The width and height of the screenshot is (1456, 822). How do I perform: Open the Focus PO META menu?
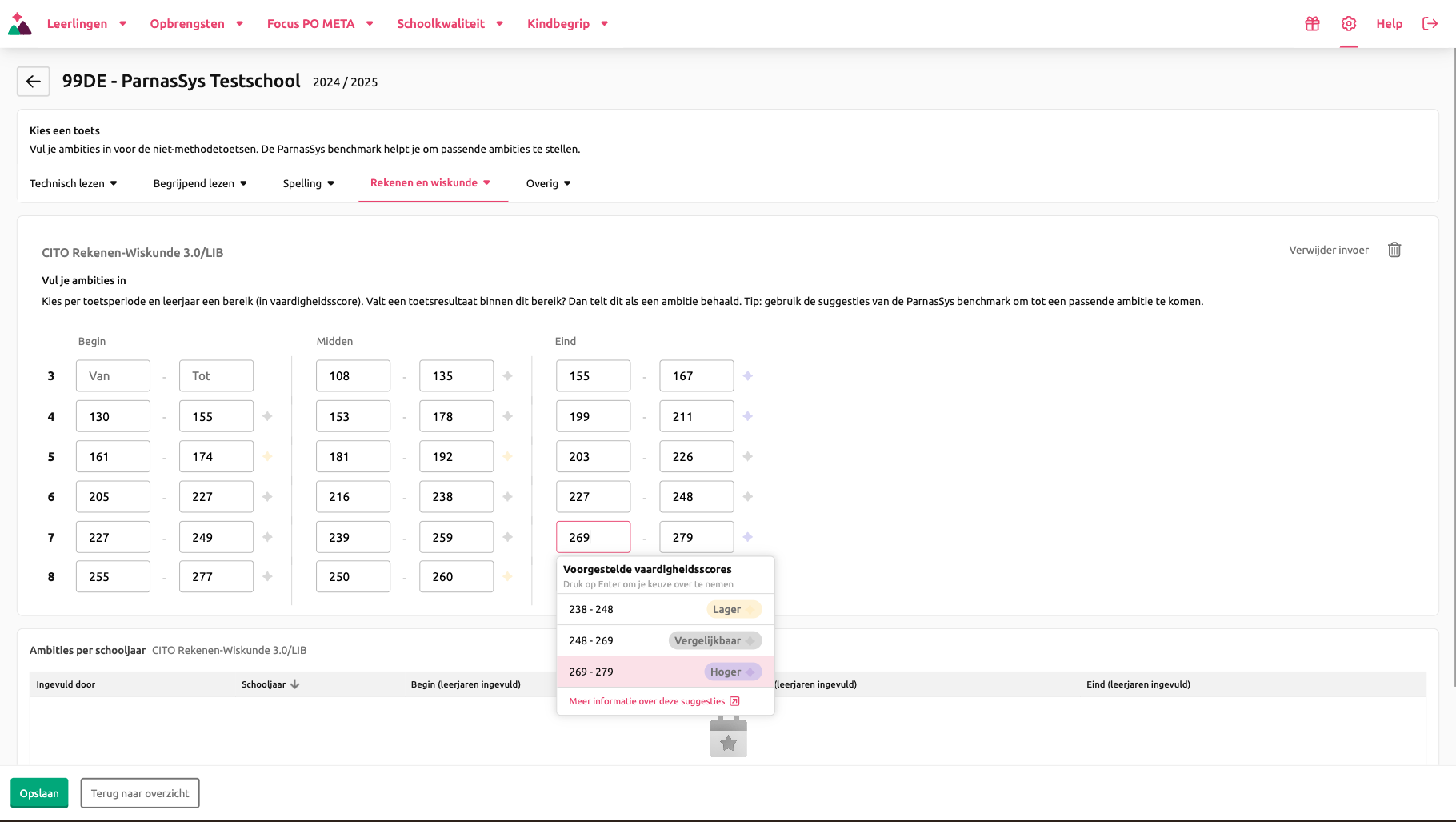pos(320,24)
